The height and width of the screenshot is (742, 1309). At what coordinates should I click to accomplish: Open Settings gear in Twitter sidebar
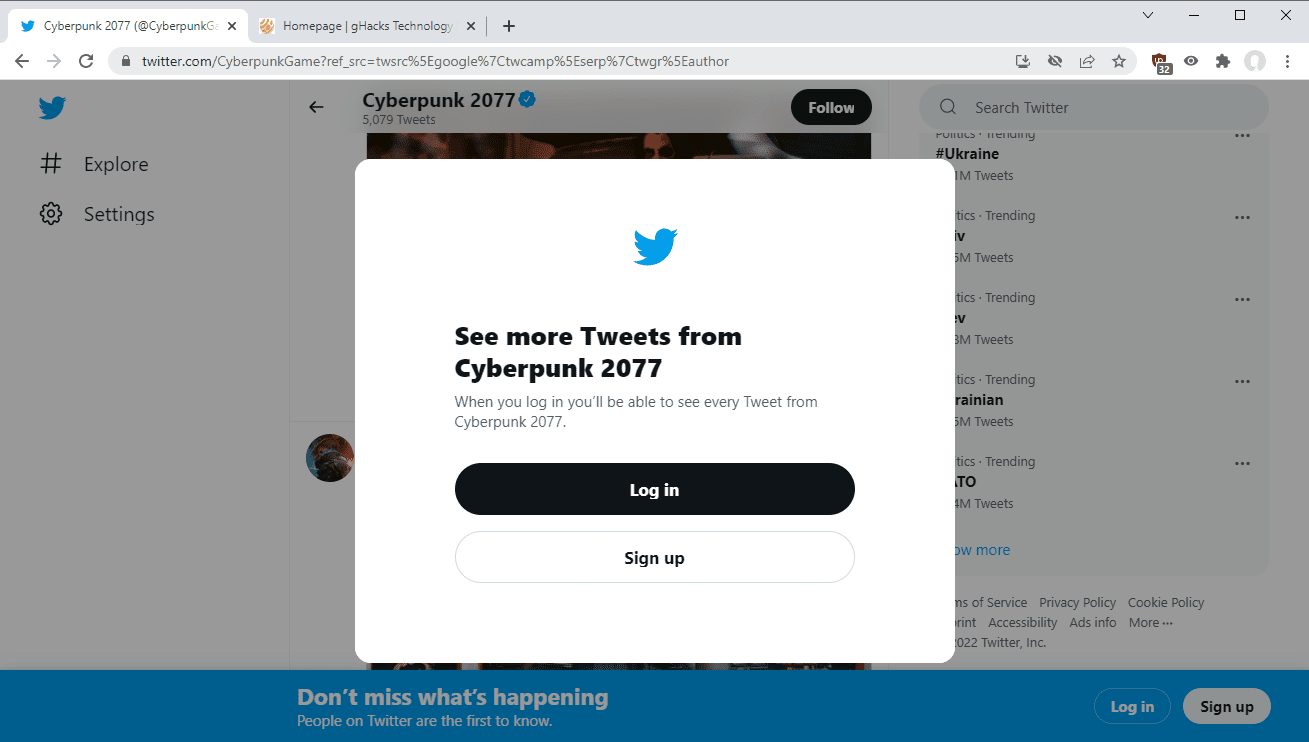point(51,214)
